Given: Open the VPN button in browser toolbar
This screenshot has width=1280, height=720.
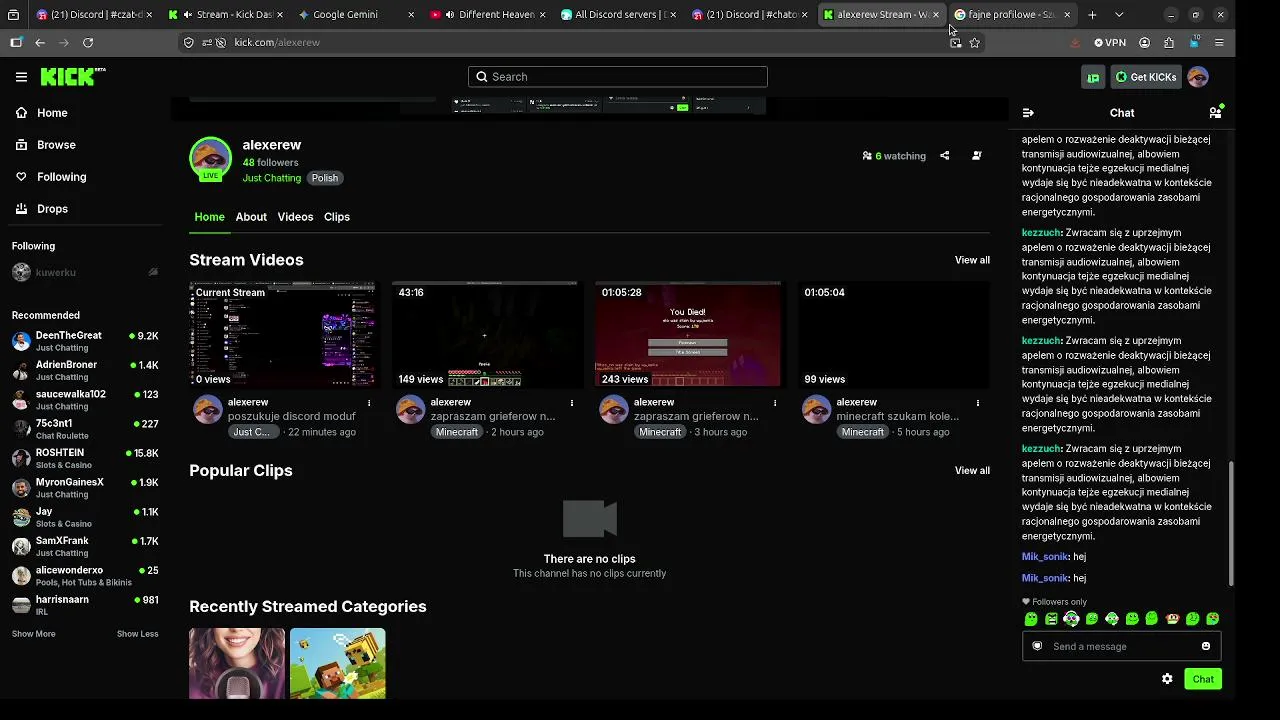Looking at the screenshot, I should coord(1110,43).
